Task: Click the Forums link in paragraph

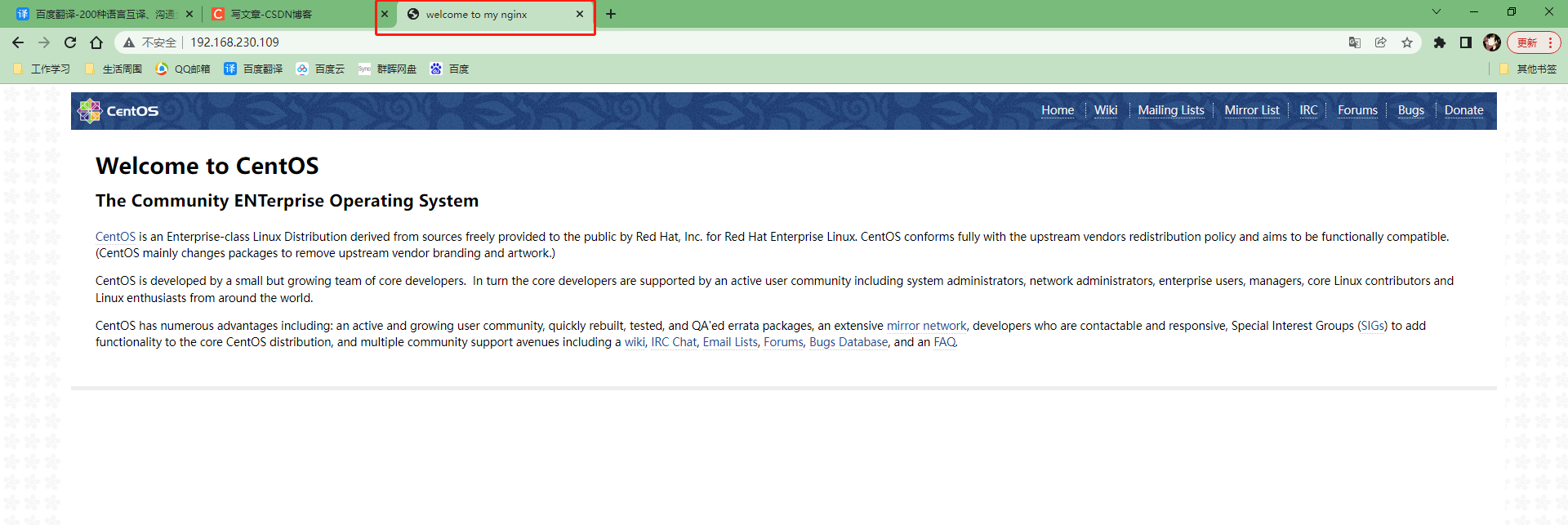Action: pyautogui.click(x=783, y=342)
